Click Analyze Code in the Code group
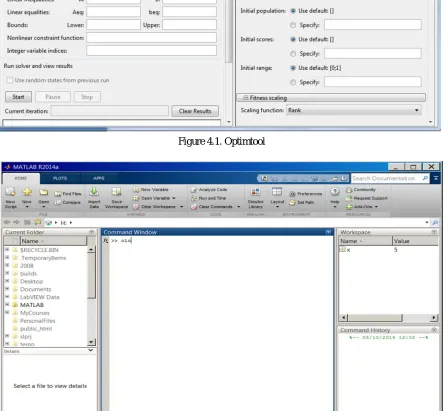444x411 pixels. (x=209, y=190)
